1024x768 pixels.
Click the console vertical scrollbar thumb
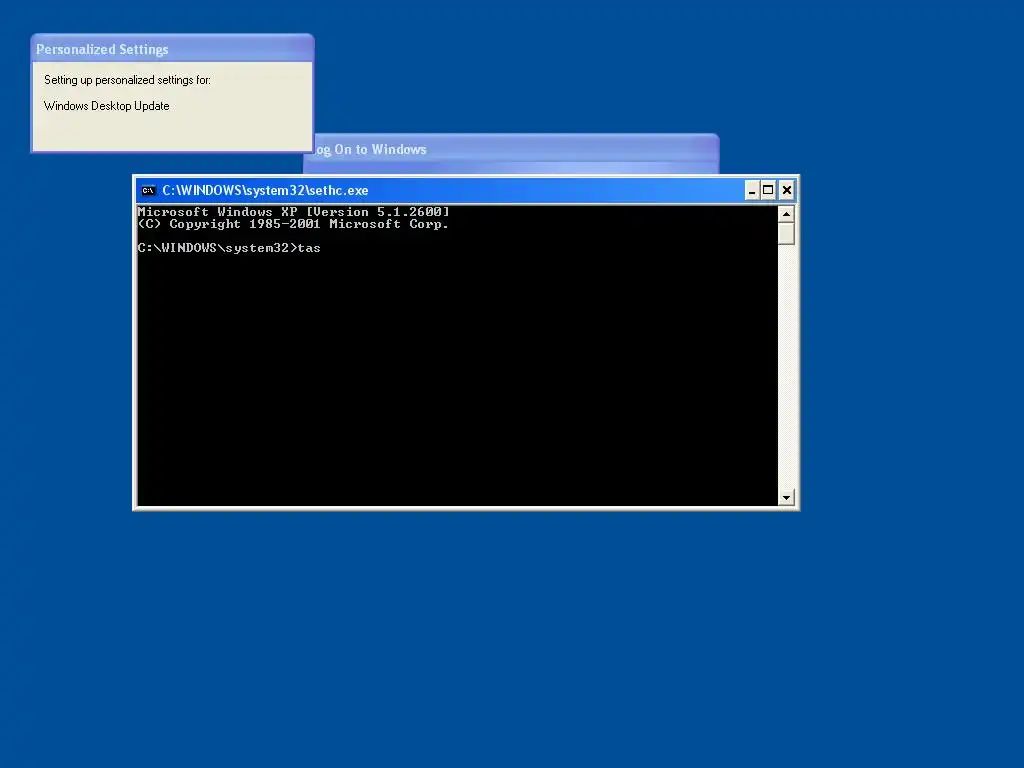tap(786, 234)
